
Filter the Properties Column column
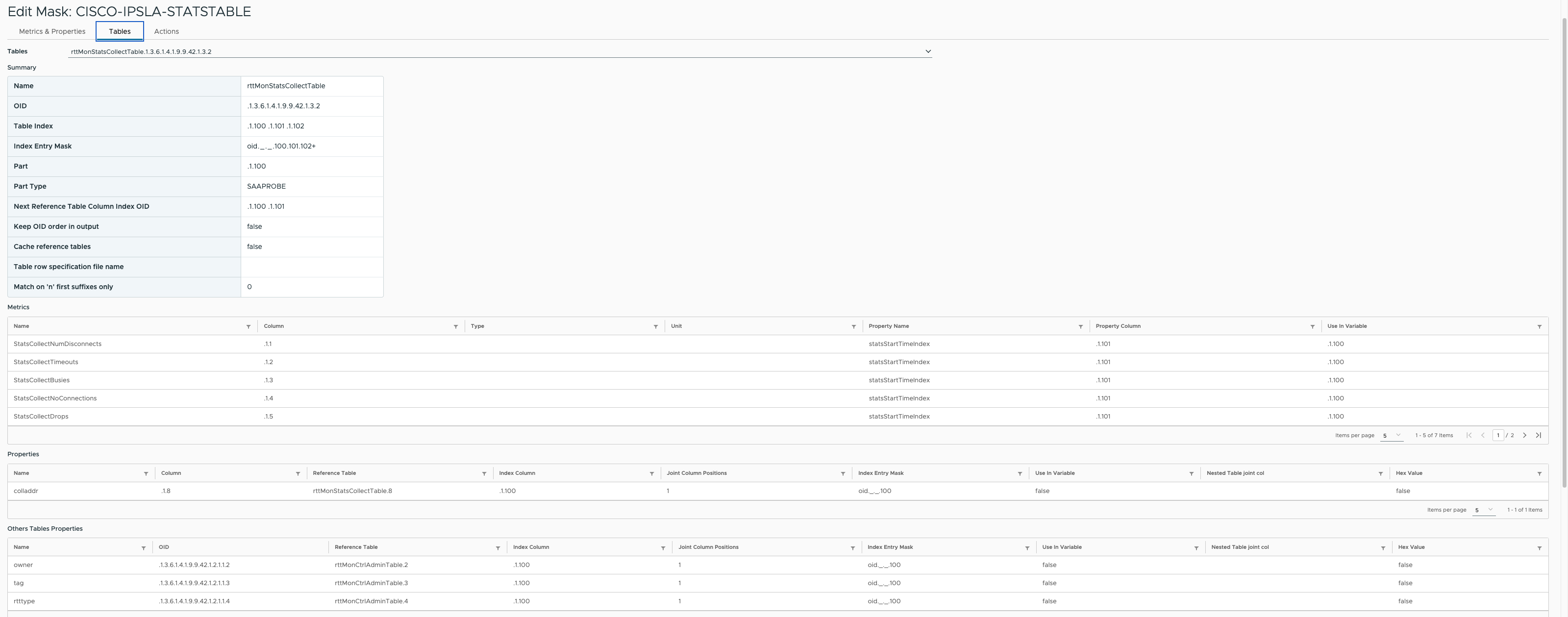[x=298, y=473]
